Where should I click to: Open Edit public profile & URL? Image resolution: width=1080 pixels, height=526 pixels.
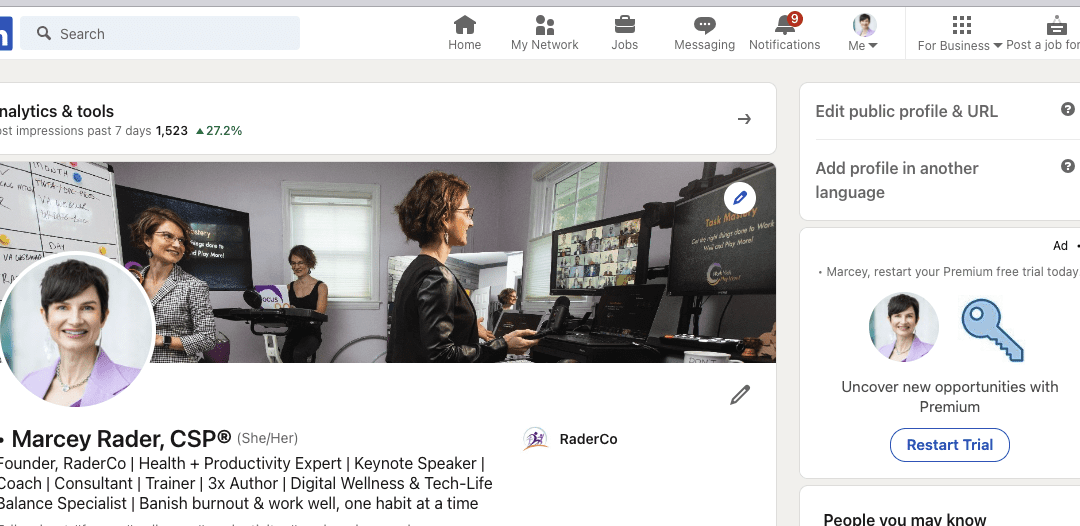point(906,111)
